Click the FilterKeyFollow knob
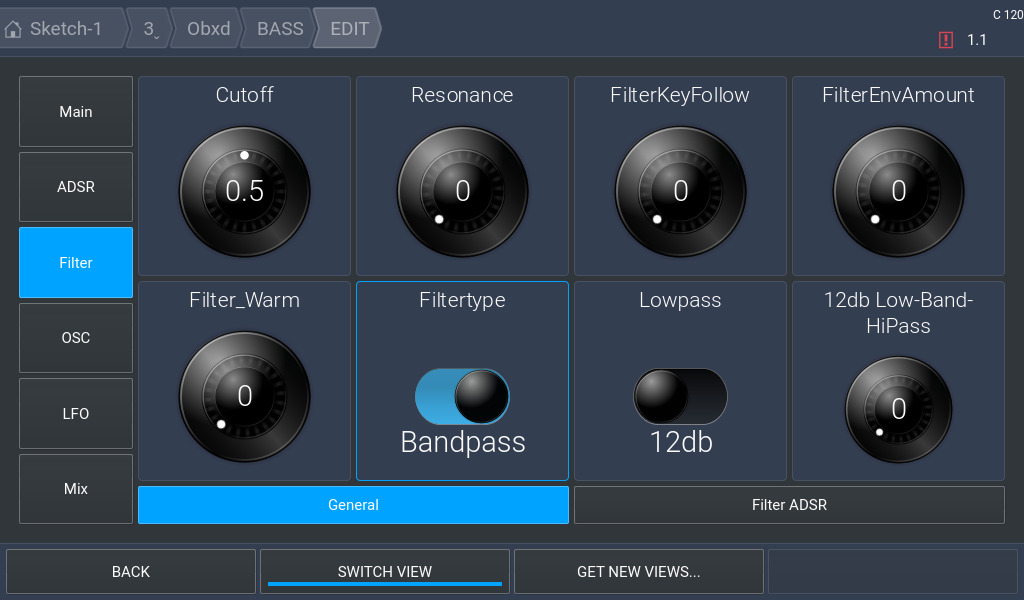 click(x=680, y=191)
